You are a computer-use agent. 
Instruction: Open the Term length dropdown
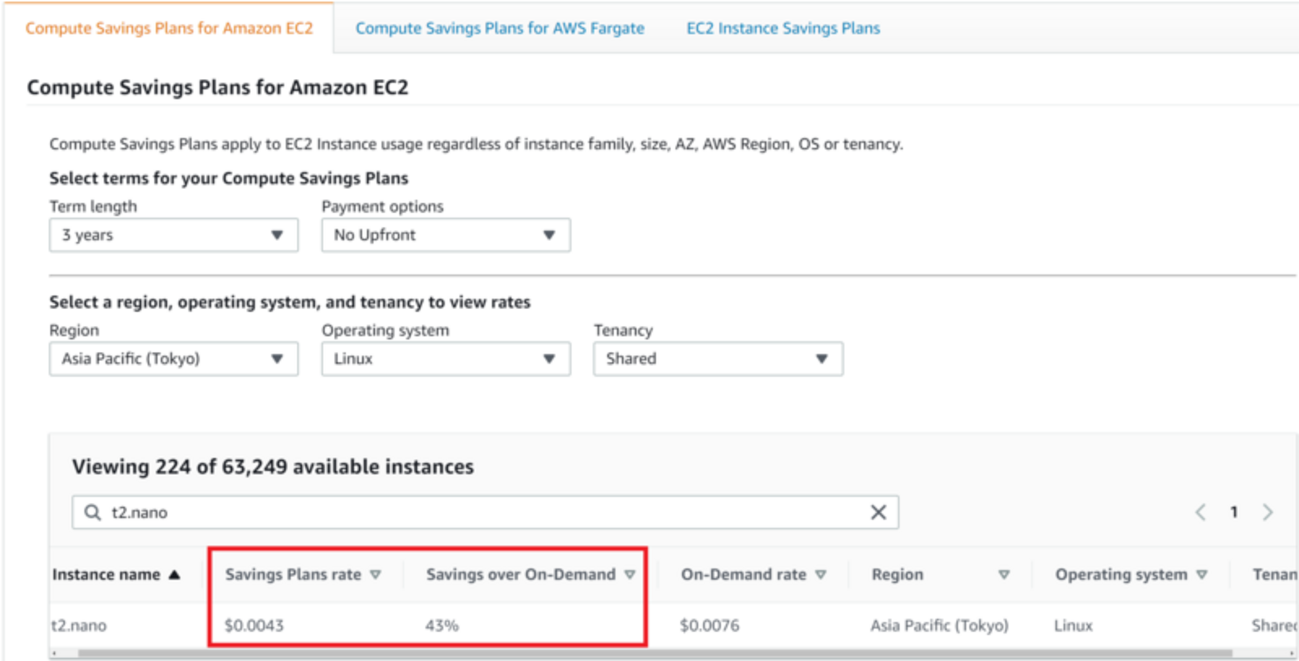tap(173, 236)
